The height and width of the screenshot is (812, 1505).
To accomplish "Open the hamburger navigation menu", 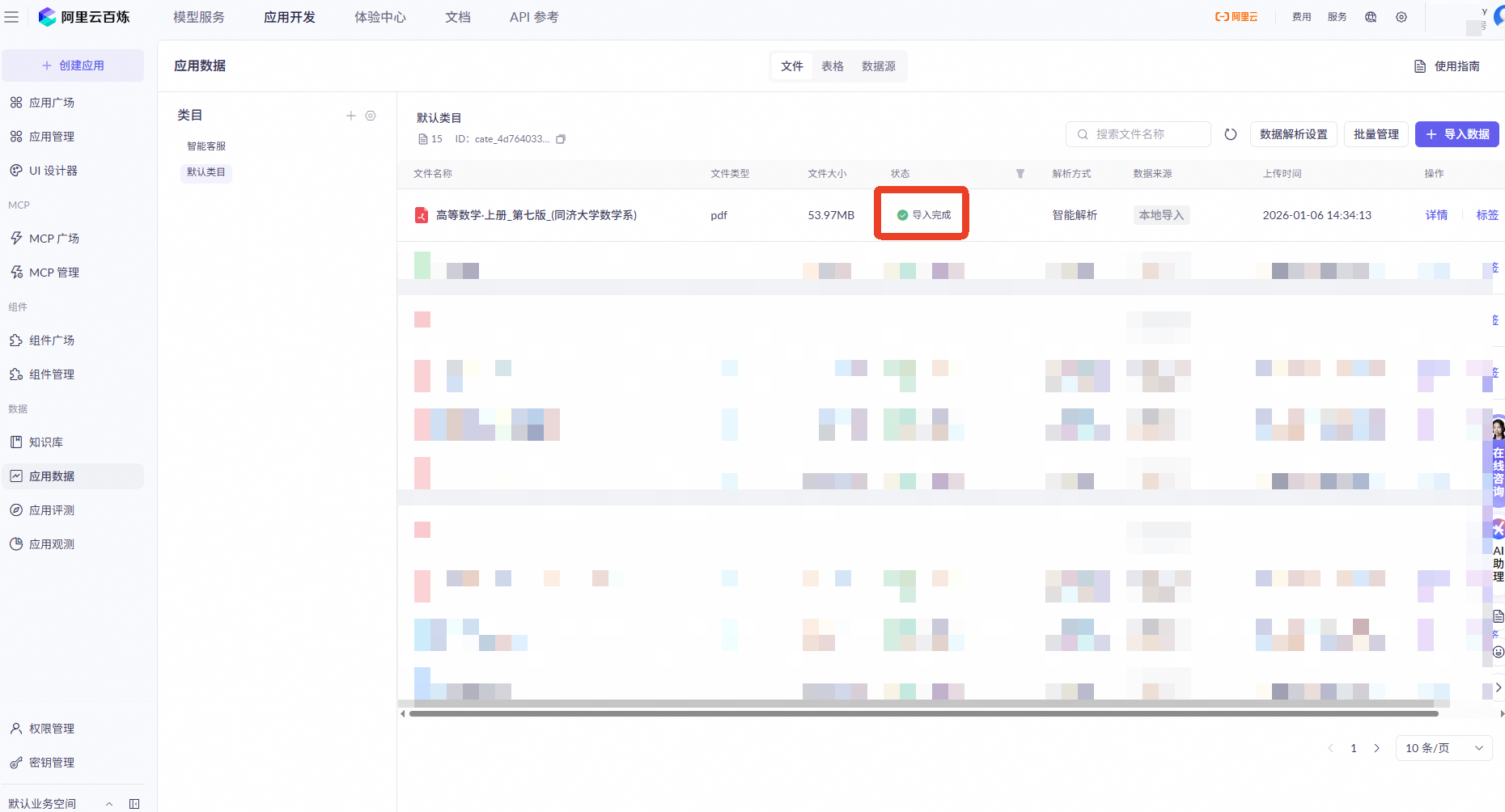I will tap(11, 17).
